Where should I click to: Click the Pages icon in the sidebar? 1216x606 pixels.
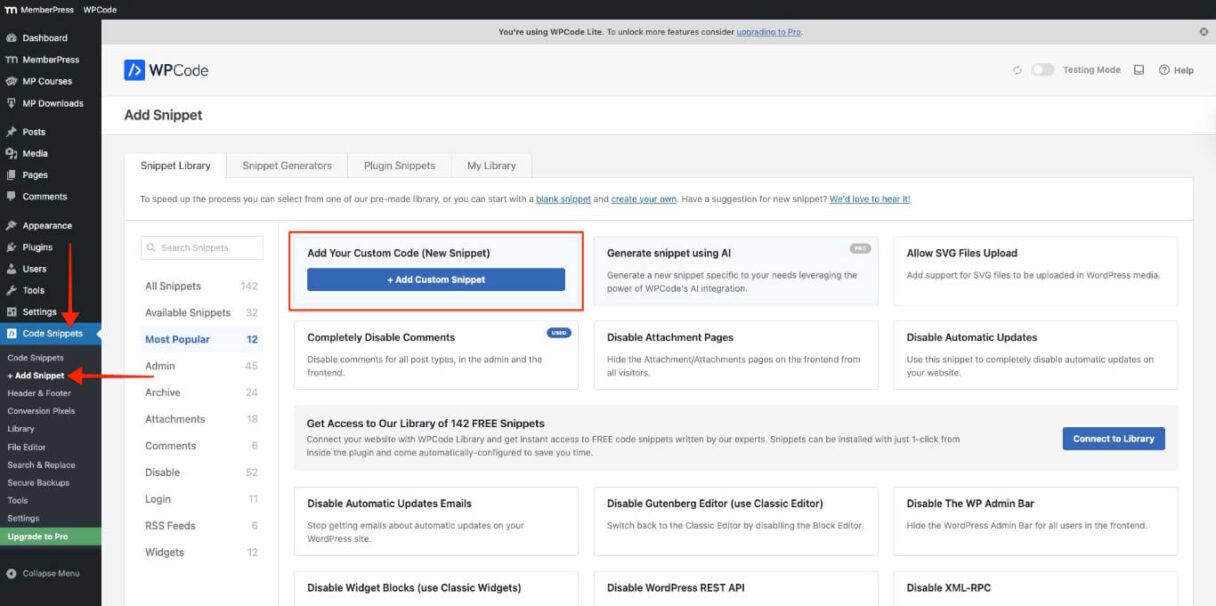12,175
